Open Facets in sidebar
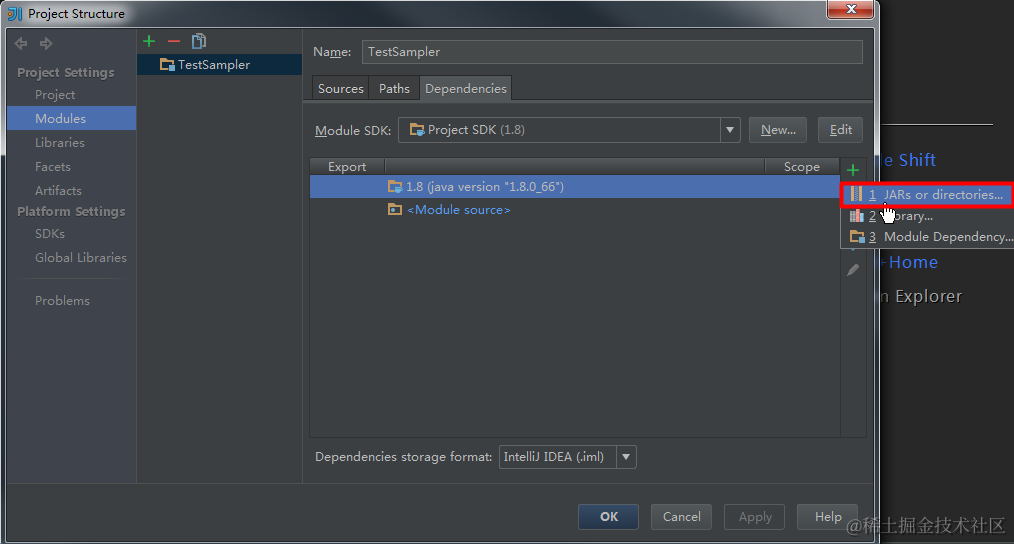1014x544 pixels. pyautogui.click(x=52, y=167)
